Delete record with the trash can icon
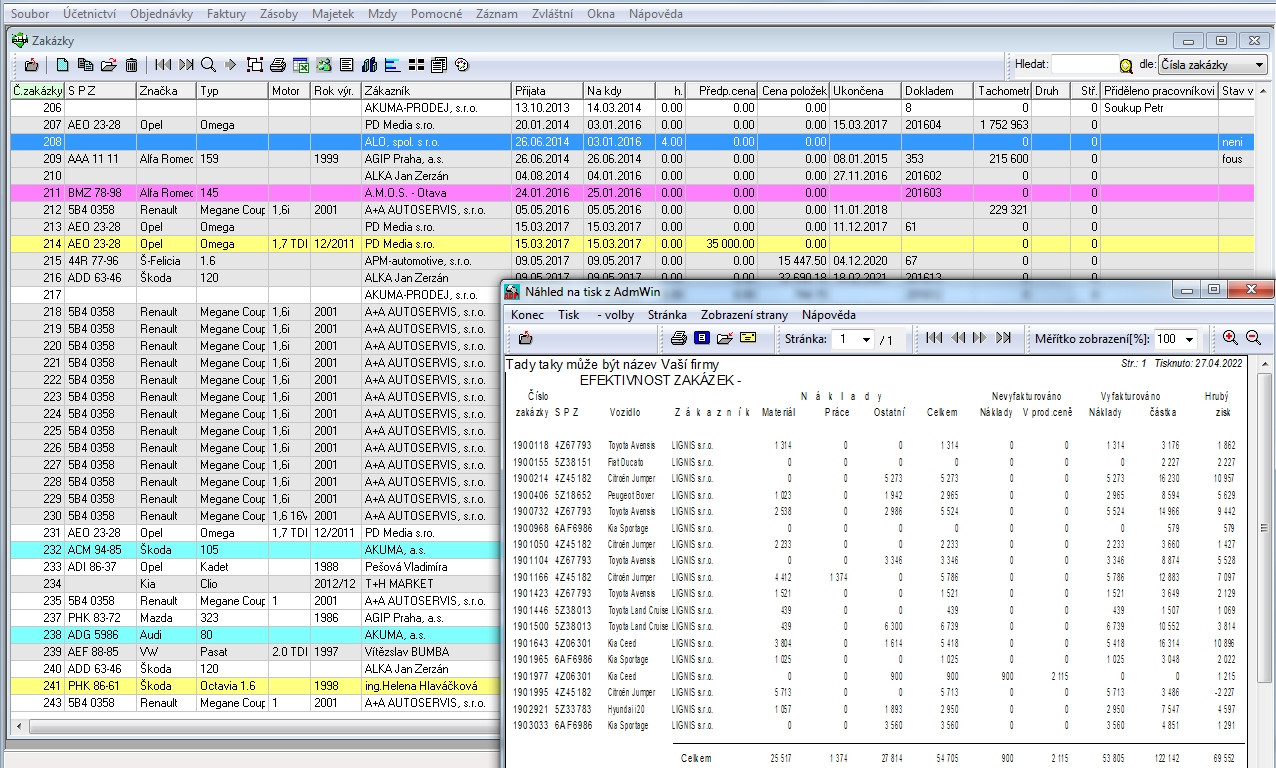This screenshot has height=768, width=1276. 131,65
